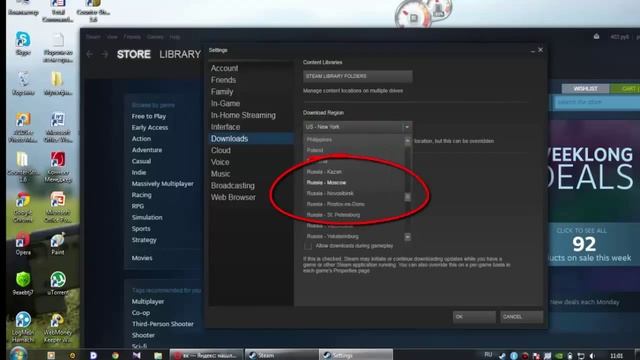The image size is (640, 360).
Task: Open the Paint desktop shortcut
Action: [x=58, y=244]
